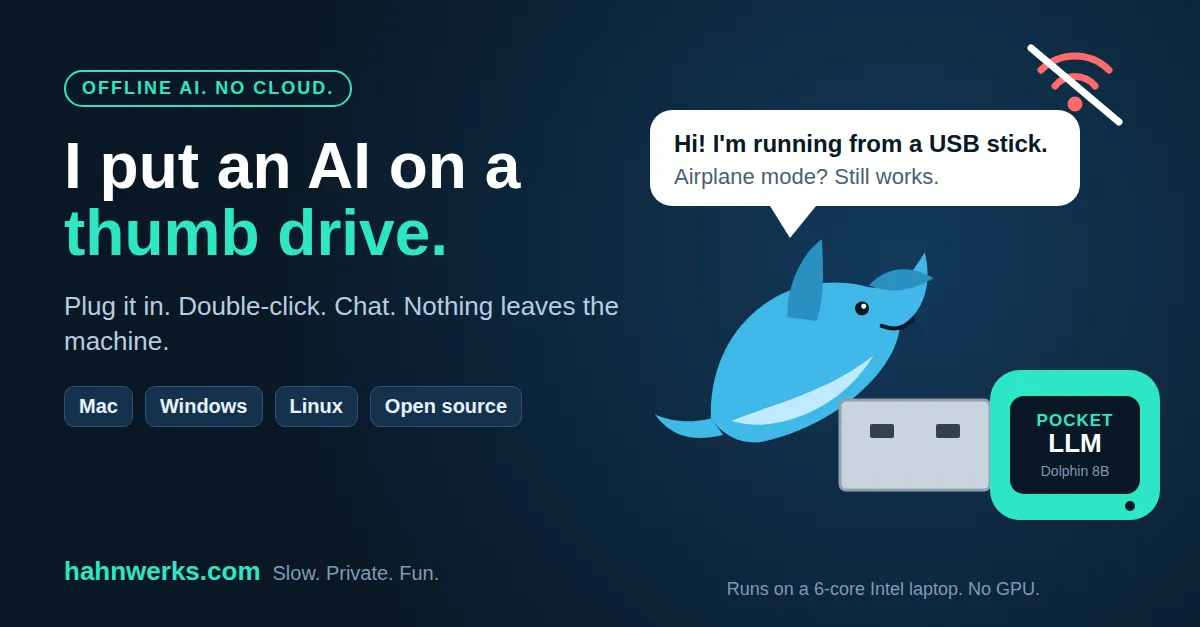The height and width of the screenshot is (627, 1200).
Task: Click the green "thumb drive." headline text
Action: (256, 233)
